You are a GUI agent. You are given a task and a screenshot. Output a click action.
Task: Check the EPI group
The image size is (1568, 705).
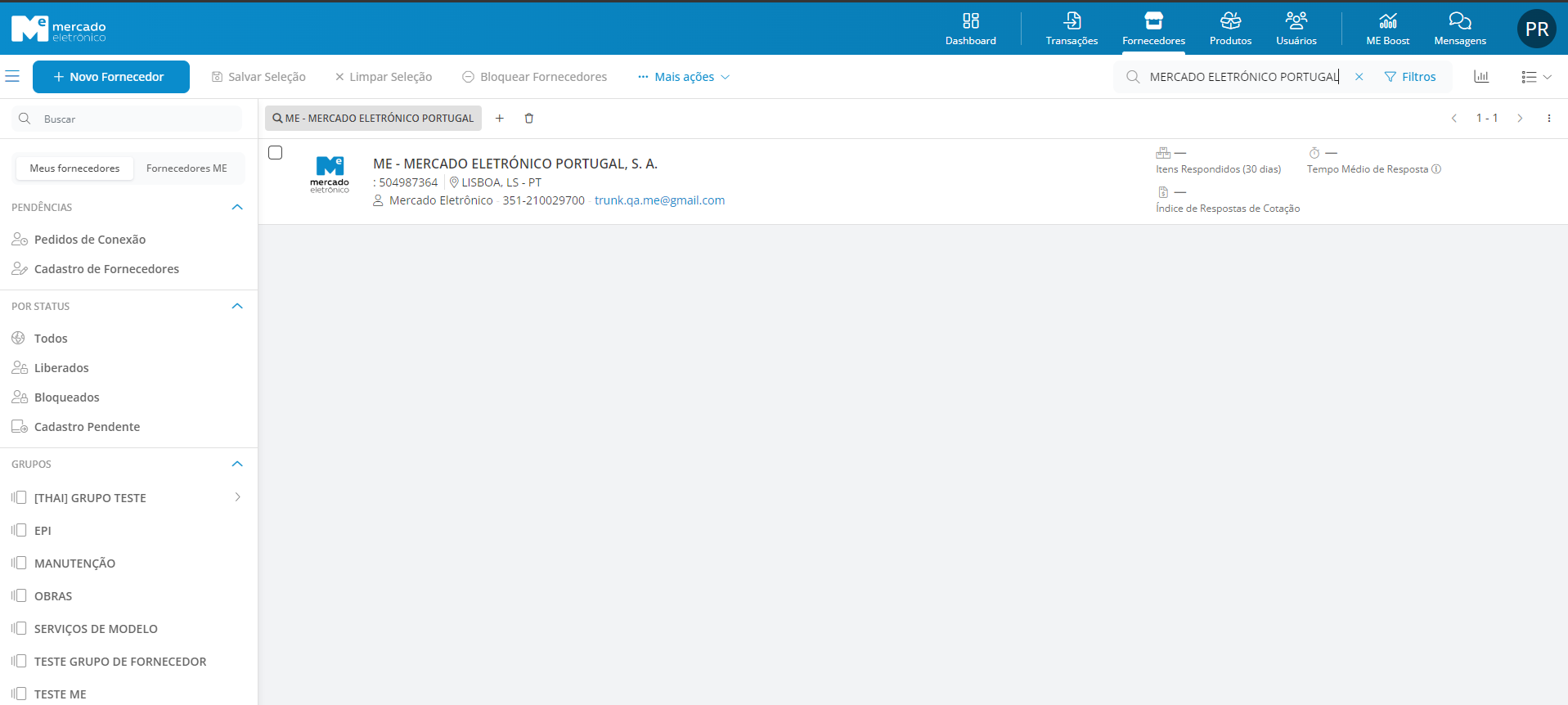coord(19,530)
